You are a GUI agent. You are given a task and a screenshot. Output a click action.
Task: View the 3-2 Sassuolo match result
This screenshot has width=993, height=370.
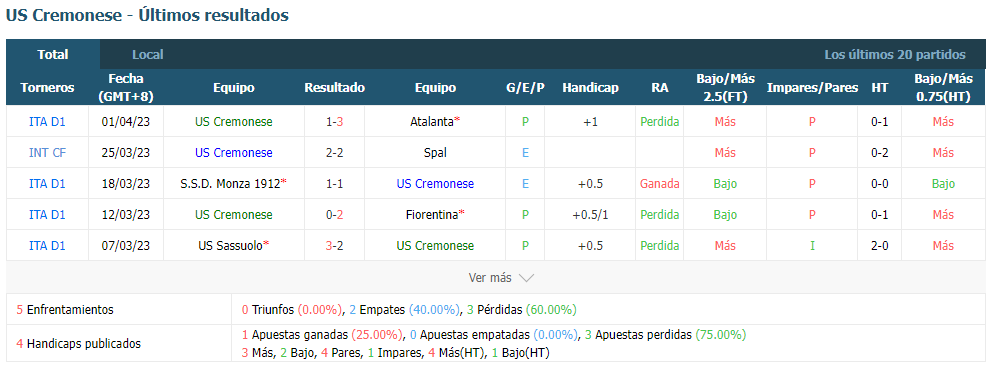tap(334, 246)
